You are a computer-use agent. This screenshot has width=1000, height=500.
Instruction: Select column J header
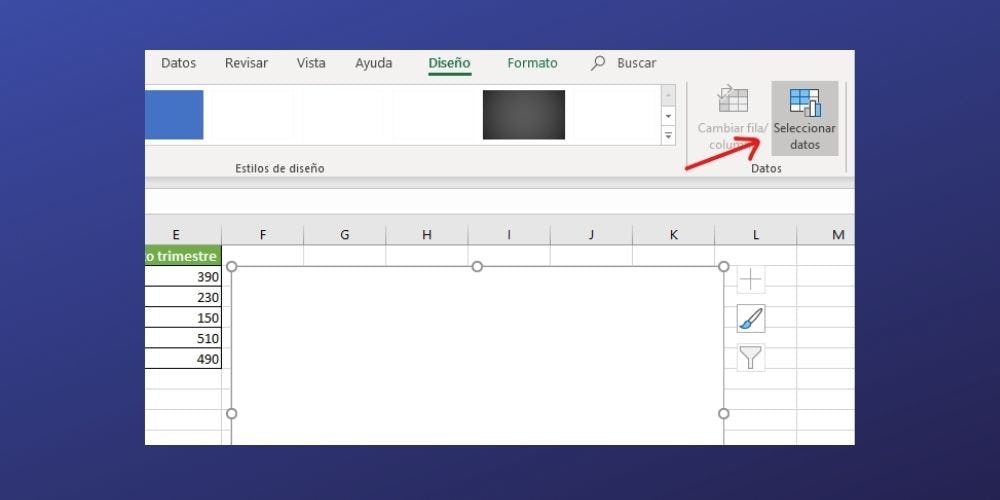tap(591, 235)
